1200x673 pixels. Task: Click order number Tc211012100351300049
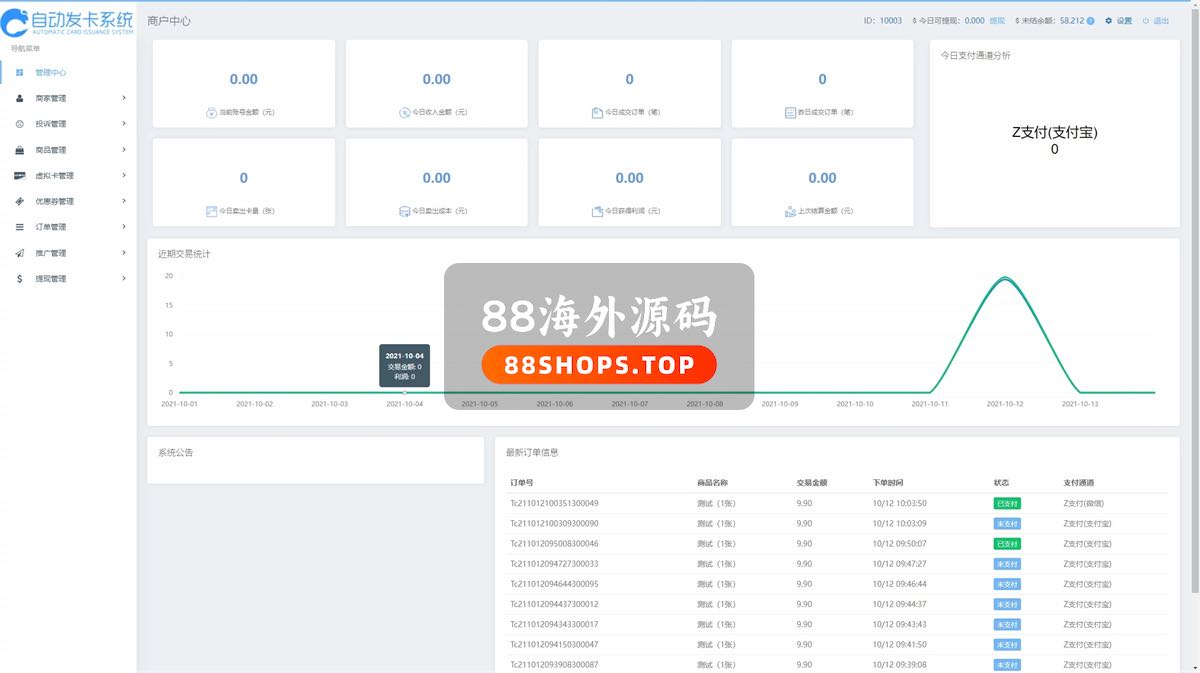click(554, 503)
